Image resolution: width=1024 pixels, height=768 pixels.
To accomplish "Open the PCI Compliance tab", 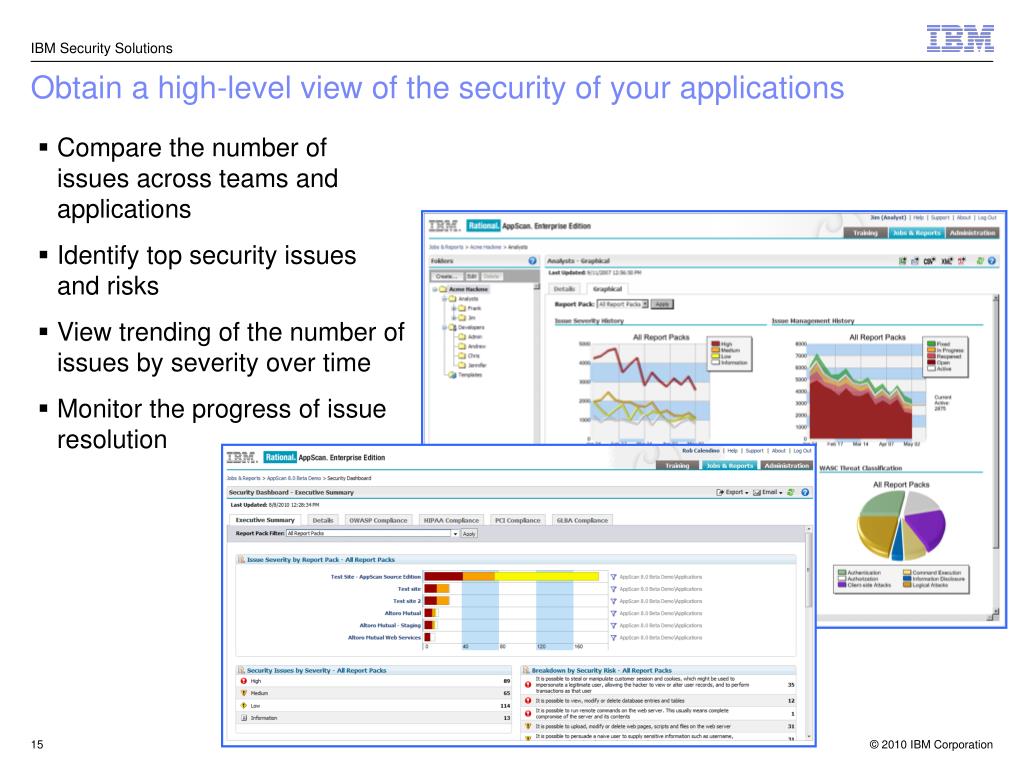I will click(x=518, y=520).
